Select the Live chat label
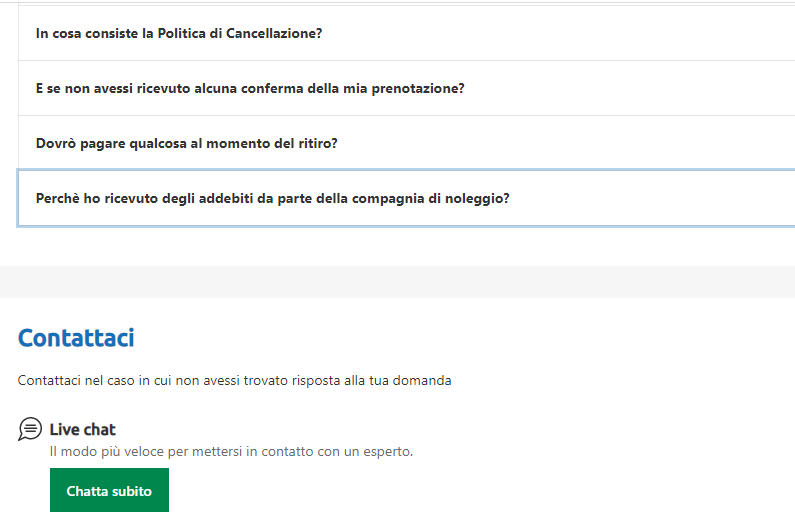795x525 pixels. pyautogui.click(x=83, y=430)
